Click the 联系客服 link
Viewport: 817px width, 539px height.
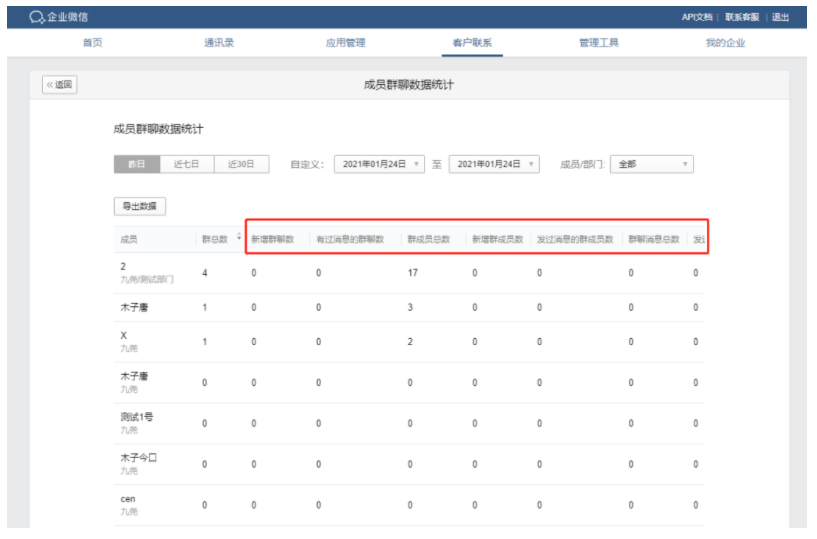(742, 17)
